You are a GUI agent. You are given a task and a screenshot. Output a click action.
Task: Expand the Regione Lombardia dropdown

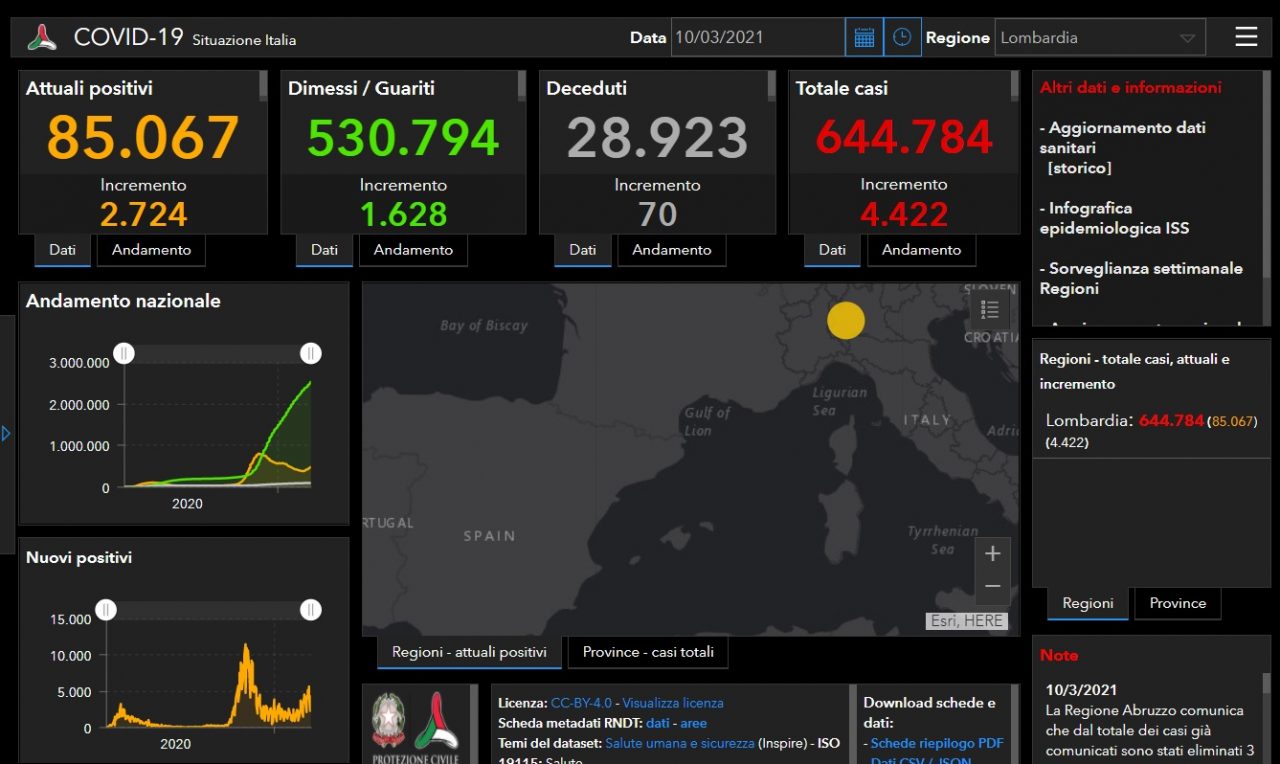[x=1187, y=38]
